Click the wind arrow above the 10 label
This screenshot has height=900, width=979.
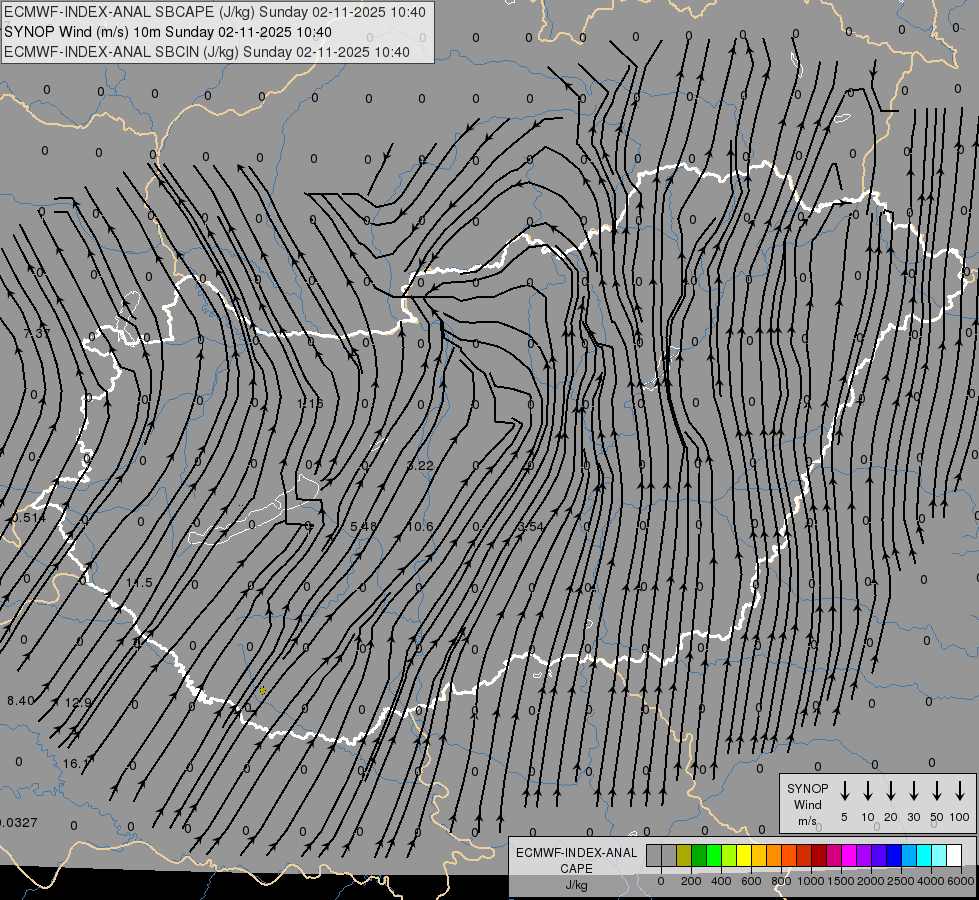[x=867, y=791]
